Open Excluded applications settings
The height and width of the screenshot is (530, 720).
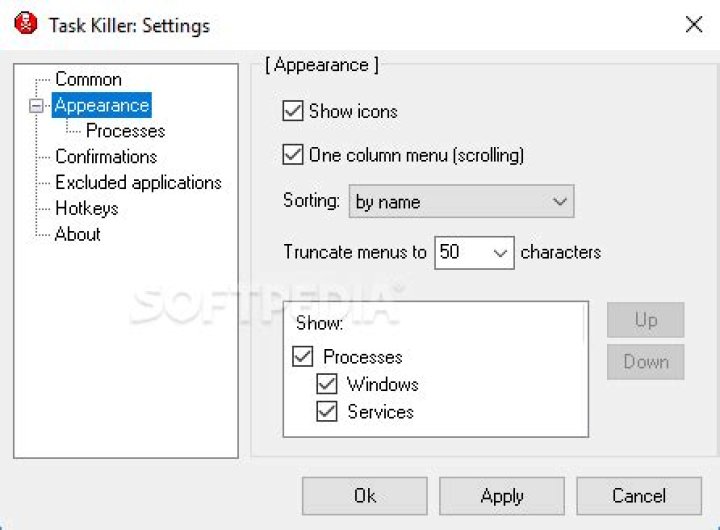pyautogui.click(x=138, y=182)
